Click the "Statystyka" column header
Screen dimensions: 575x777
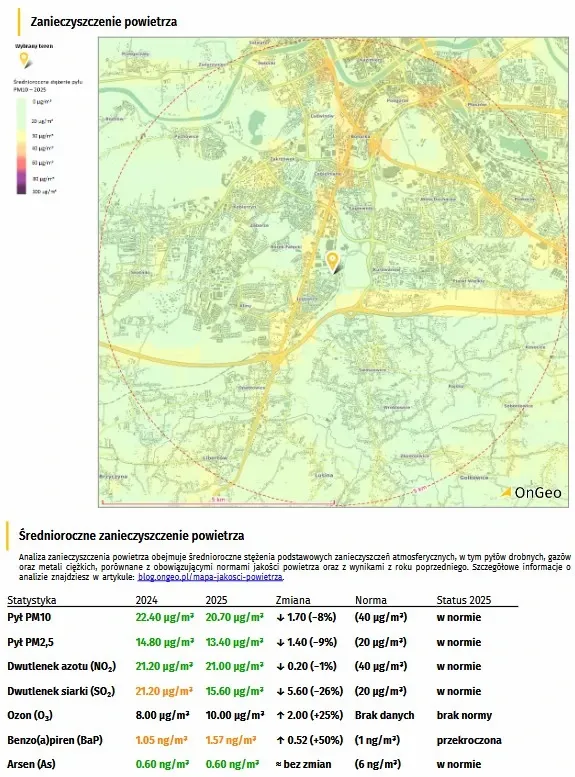[x=32, y=600]
